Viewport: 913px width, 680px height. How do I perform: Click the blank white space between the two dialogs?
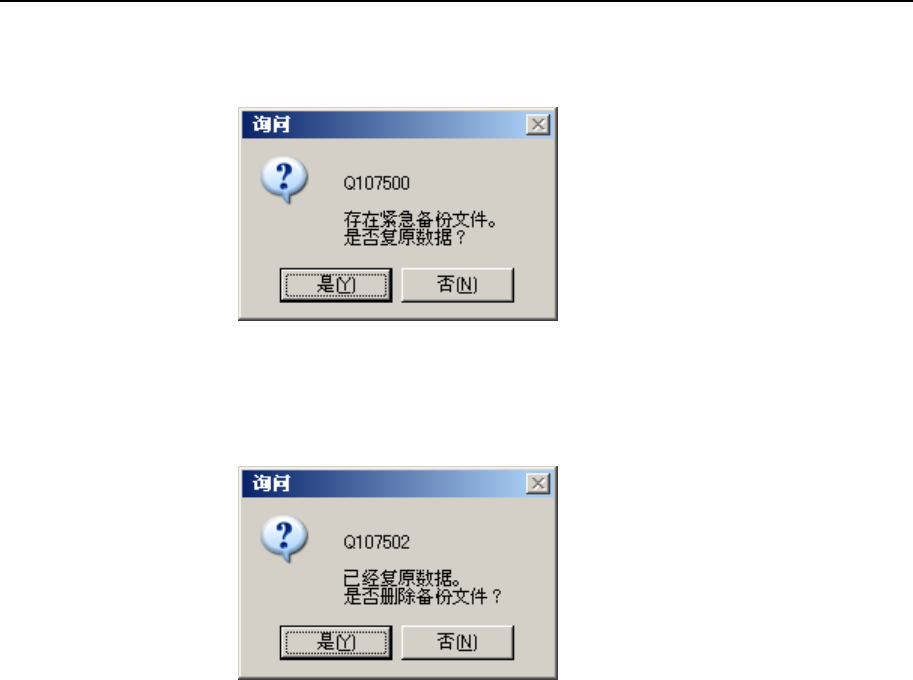pyautogui.click(x=398, y=393)
